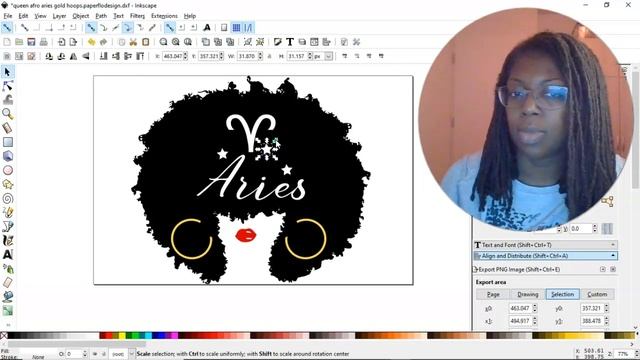
Task: Click the Undo yellow arrow icon
Action: tap(91, 42)
